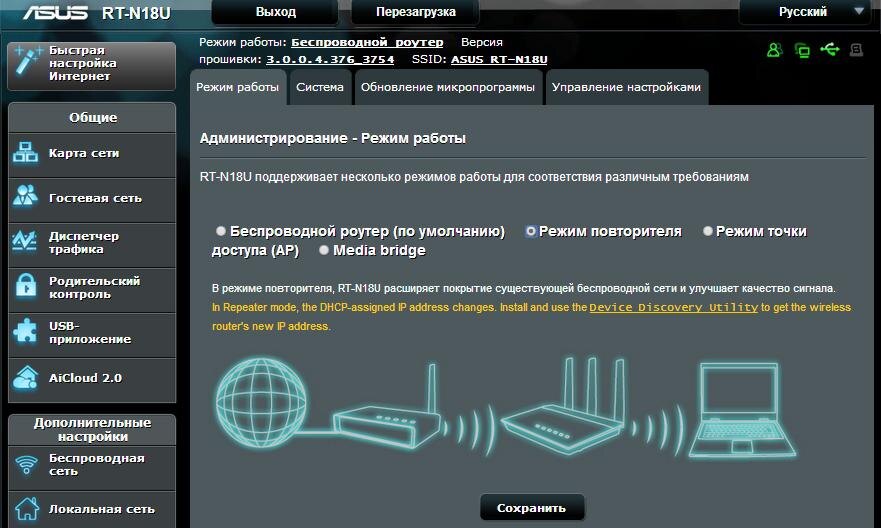Select Режим повторителя radio button
881x528 pixels.
pyautogui.click(x=530, y=231)
